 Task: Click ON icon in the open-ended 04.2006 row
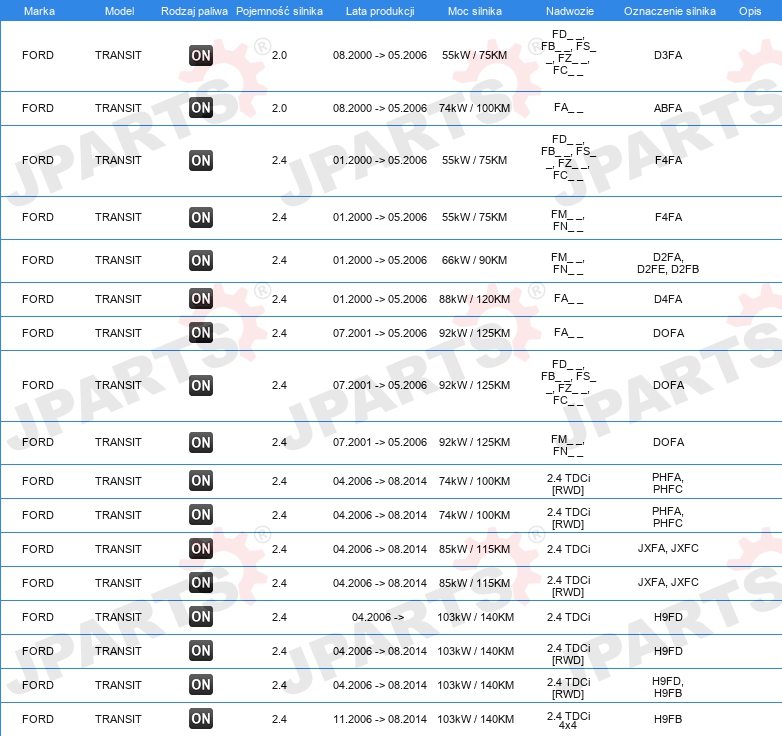tap(201, 617)
